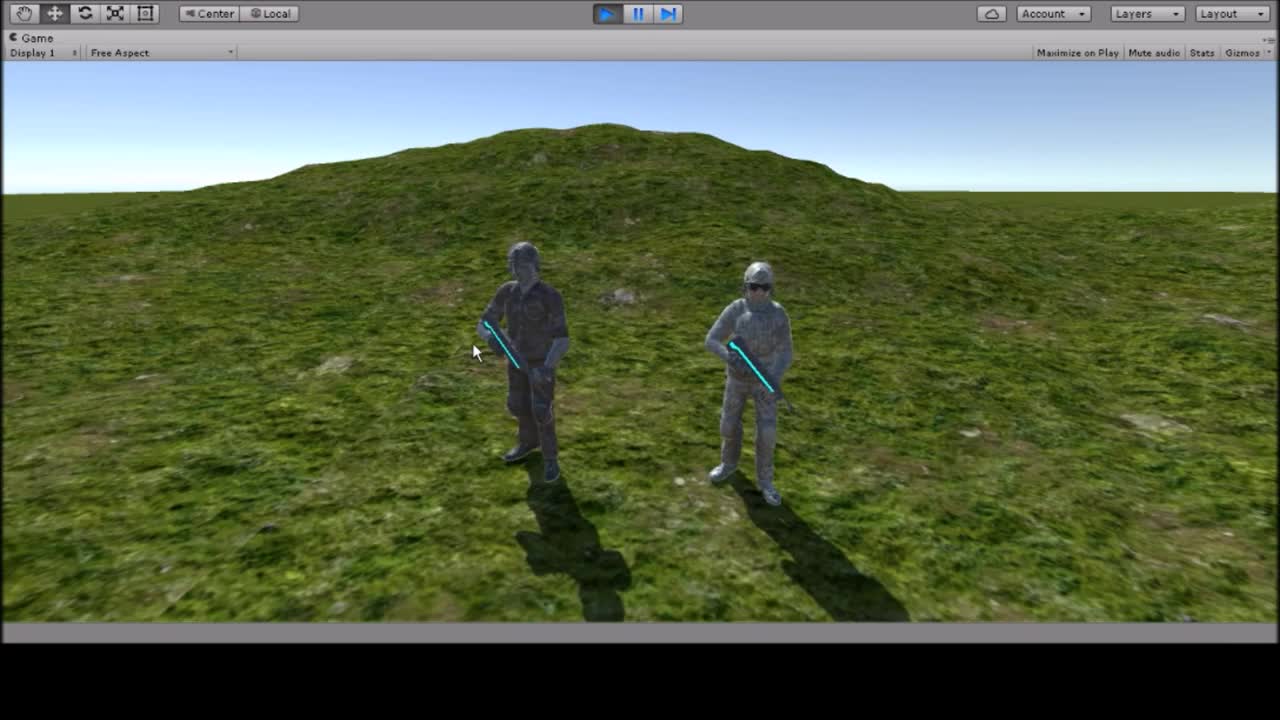Choose a display from Display 1 dropdown
Screen dimensions: 1280x720
click(43, 53)
